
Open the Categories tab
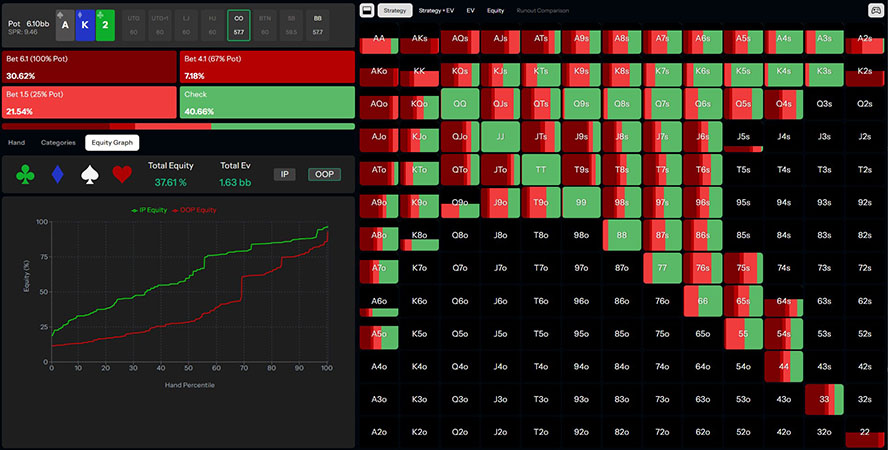(x=57, y=143)
